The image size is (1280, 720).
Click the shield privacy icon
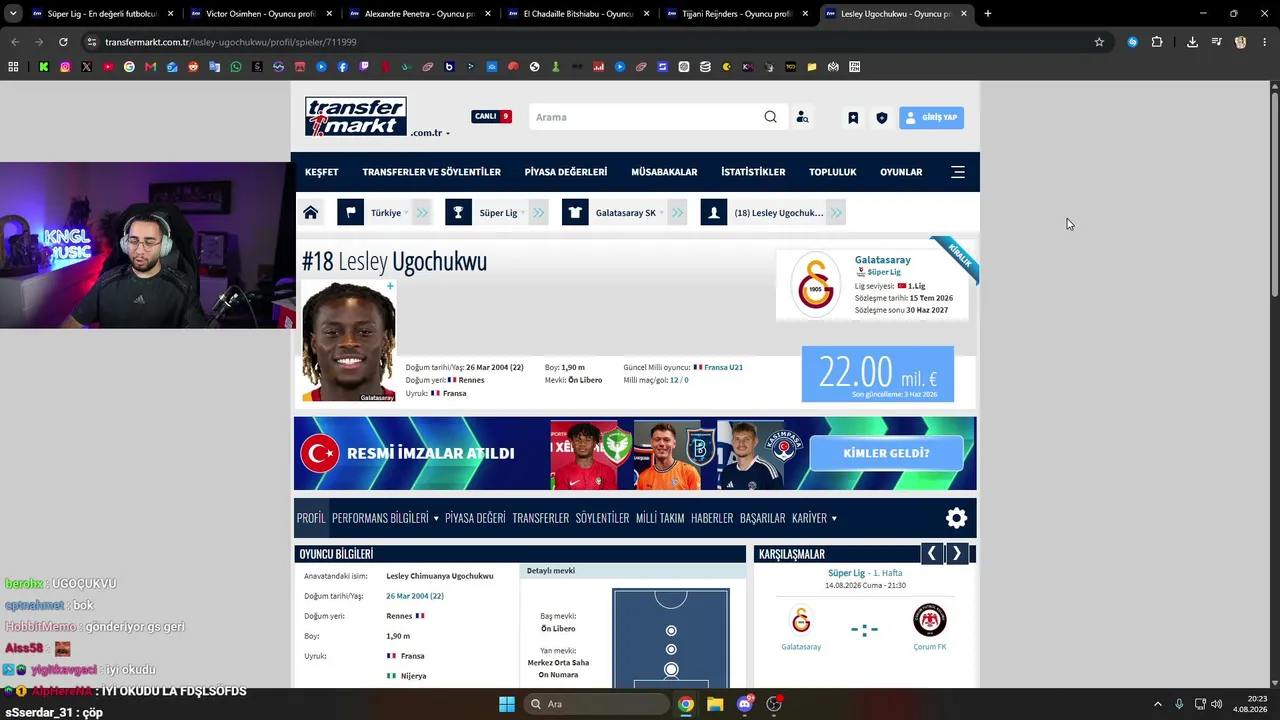point(881,118)
